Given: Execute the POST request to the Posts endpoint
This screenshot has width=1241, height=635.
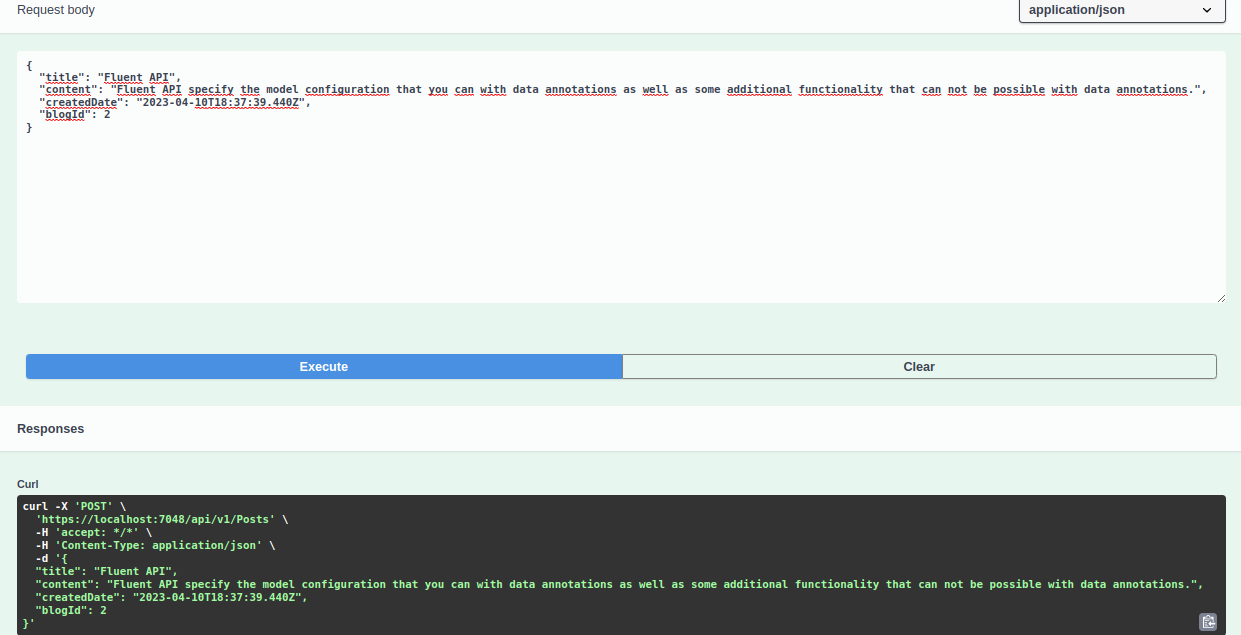Looking at the screenshot, I should pyautogui.click(x=322, y=366).
